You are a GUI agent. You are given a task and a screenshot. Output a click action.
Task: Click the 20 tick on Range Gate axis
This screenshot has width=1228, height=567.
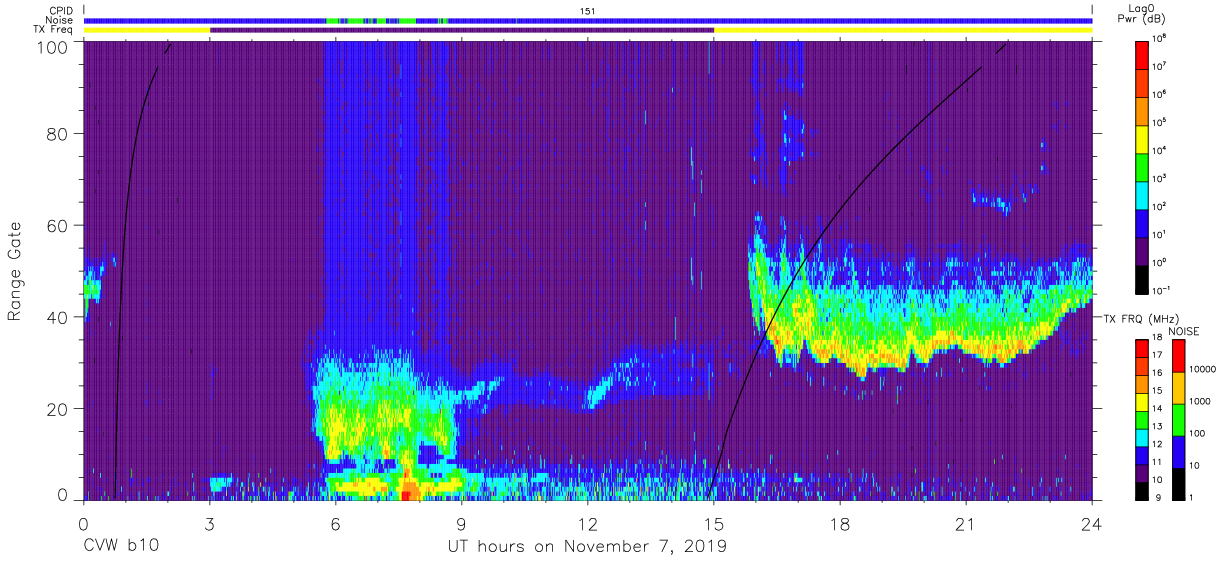tap(58, 408)
